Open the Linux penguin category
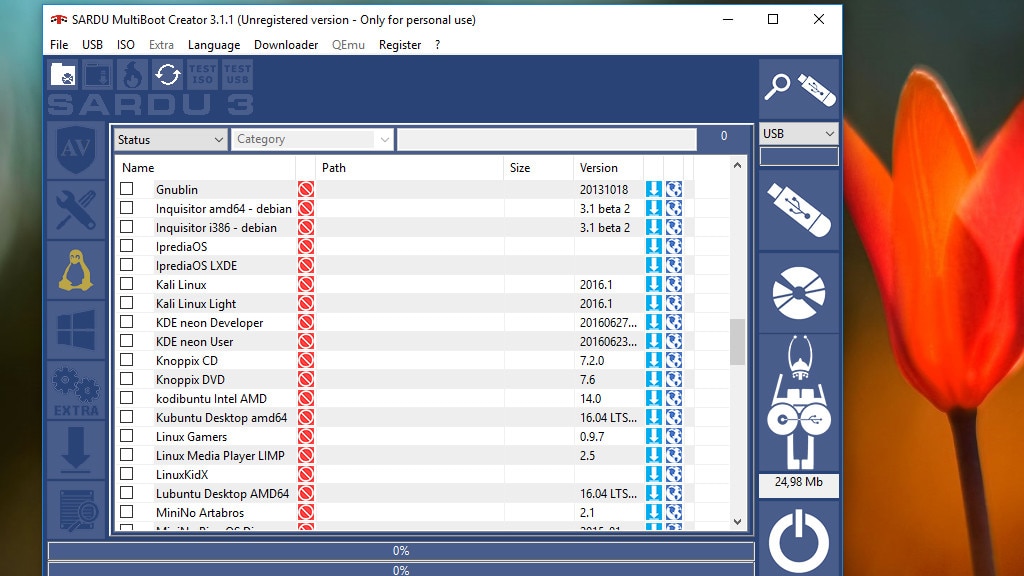Image resolution: width=1024 pixels, height=576 pixels. pos(76,270)
